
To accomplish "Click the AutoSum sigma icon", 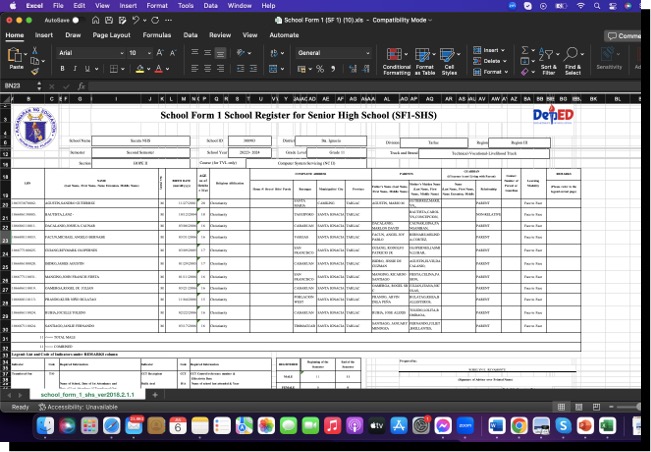I will coord(525,50).
